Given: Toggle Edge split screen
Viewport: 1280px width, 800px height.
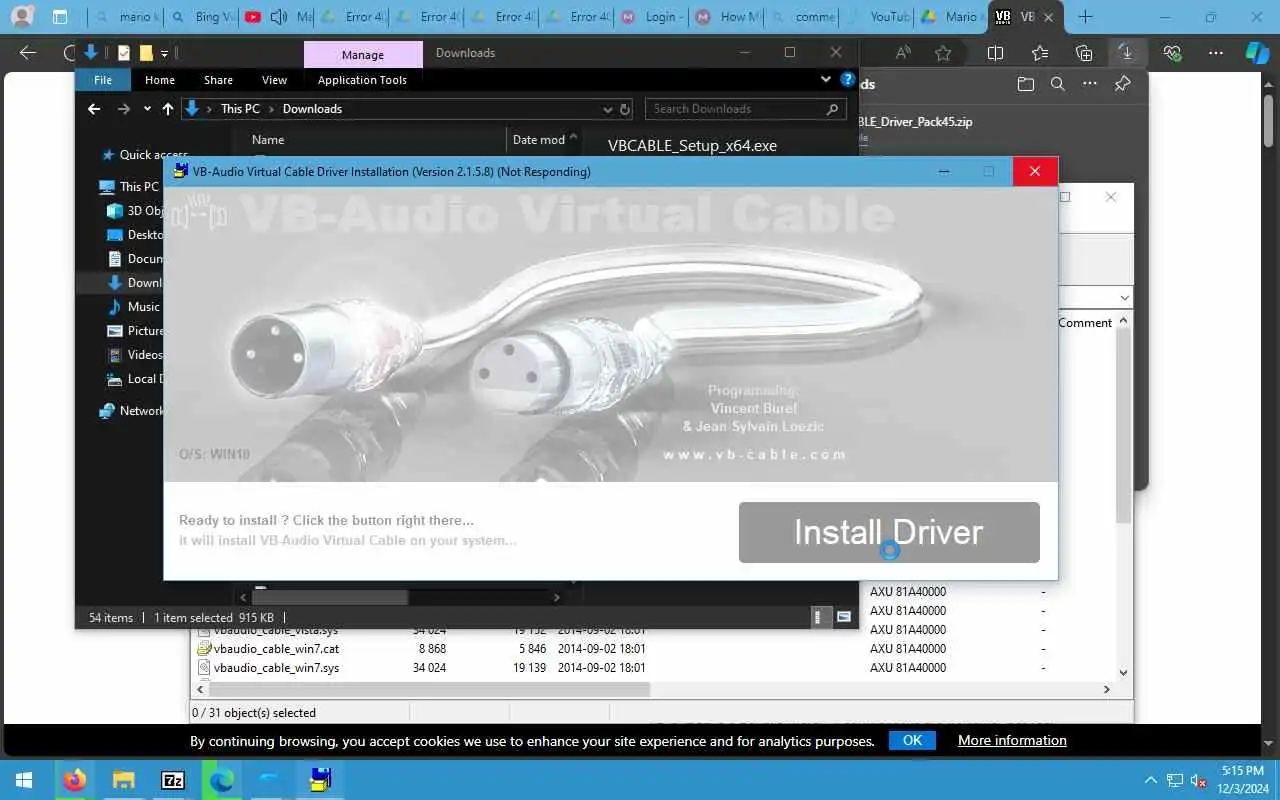Looking at the screenshot, I should 995,53.
